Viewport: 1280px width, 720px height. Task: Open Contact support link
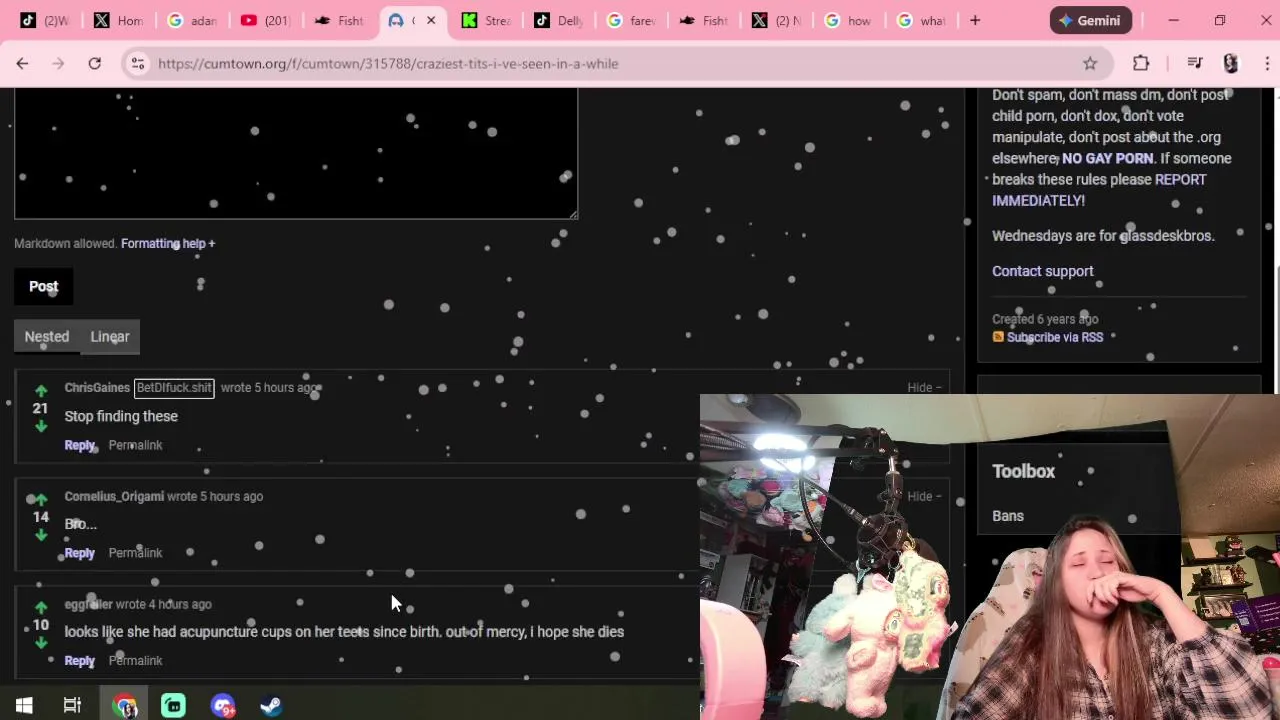[x=1043, y=271]
